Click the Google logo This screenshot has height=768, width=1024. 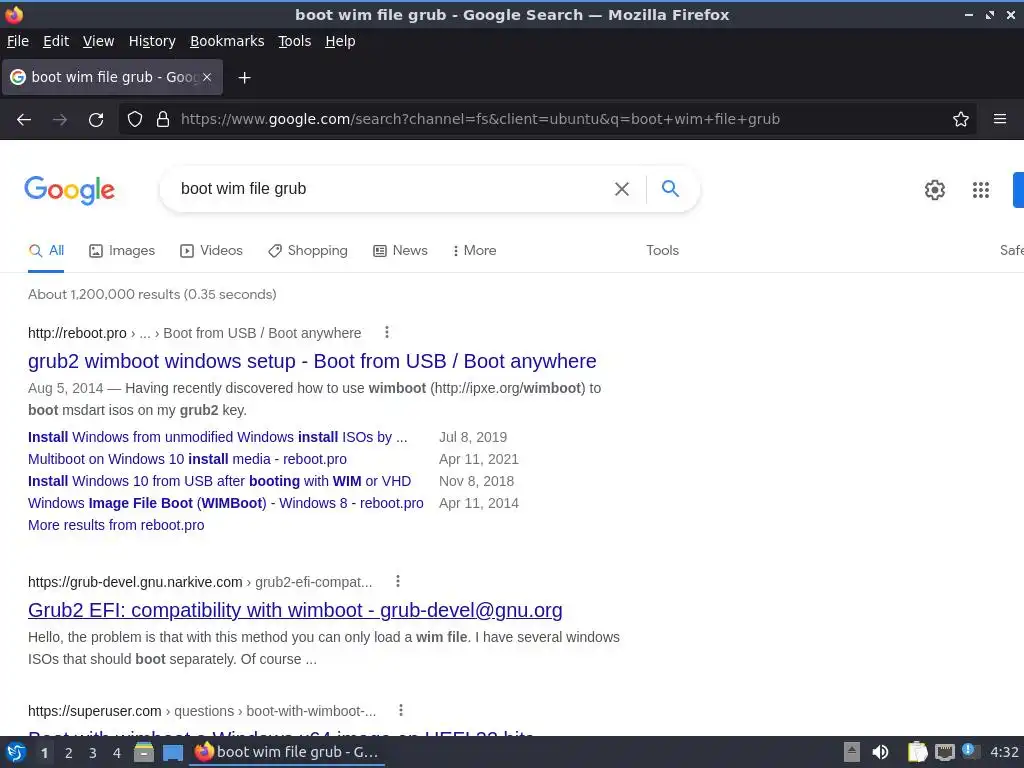(70, 190)
